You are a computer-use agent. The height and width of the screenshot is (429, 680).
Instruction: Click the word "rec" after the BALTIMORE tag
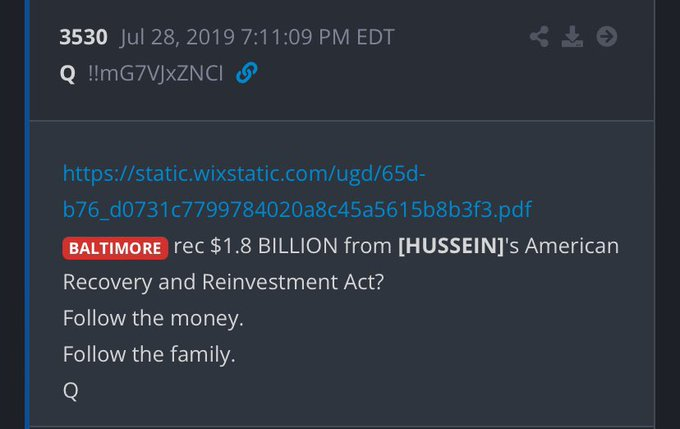point(188,246)
